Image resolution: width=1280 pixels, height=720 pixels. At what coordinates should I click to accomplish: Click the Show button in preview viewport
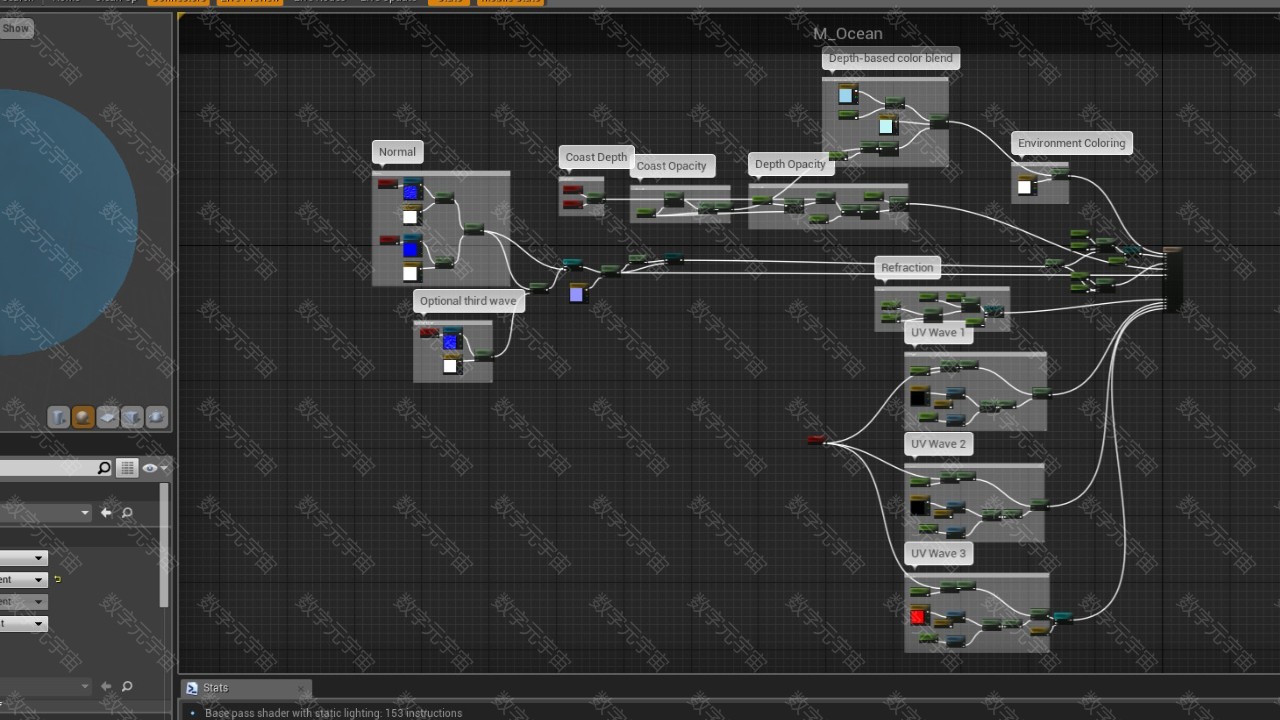[x=16, y=29]
